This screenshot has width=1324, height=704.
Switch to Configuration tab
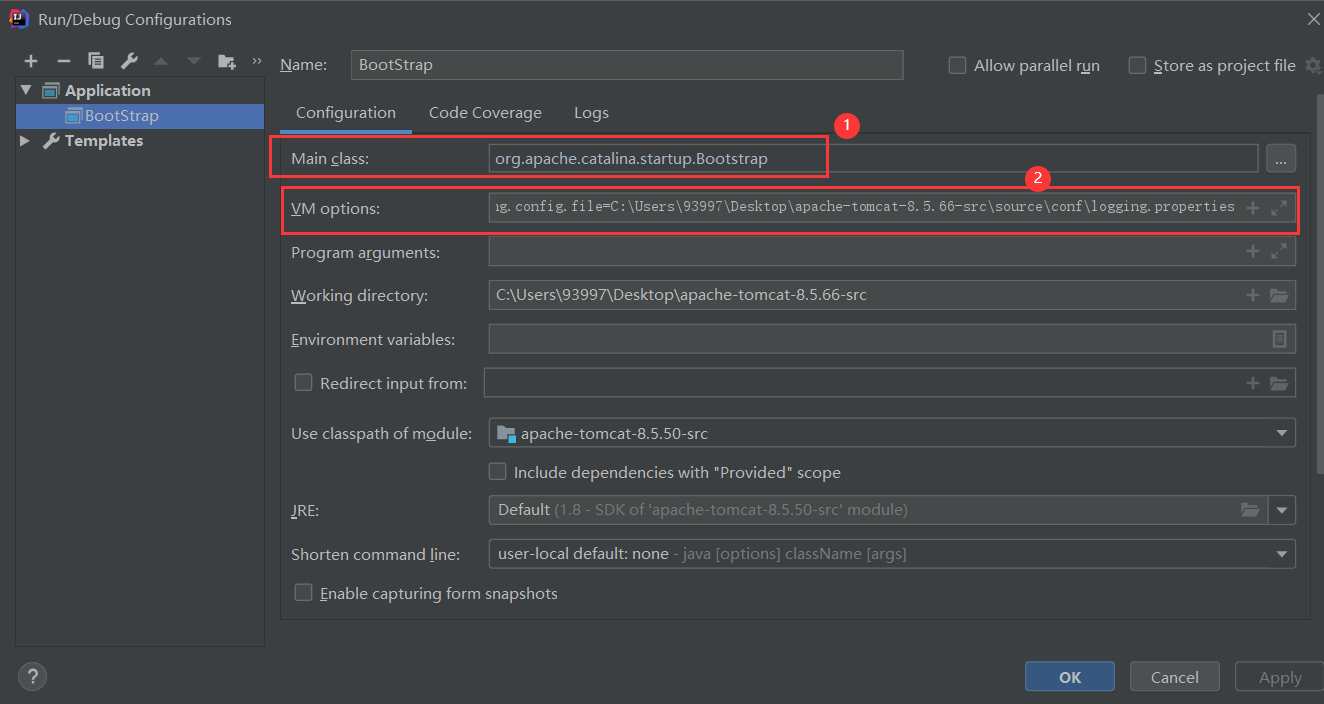coord(346,113)
